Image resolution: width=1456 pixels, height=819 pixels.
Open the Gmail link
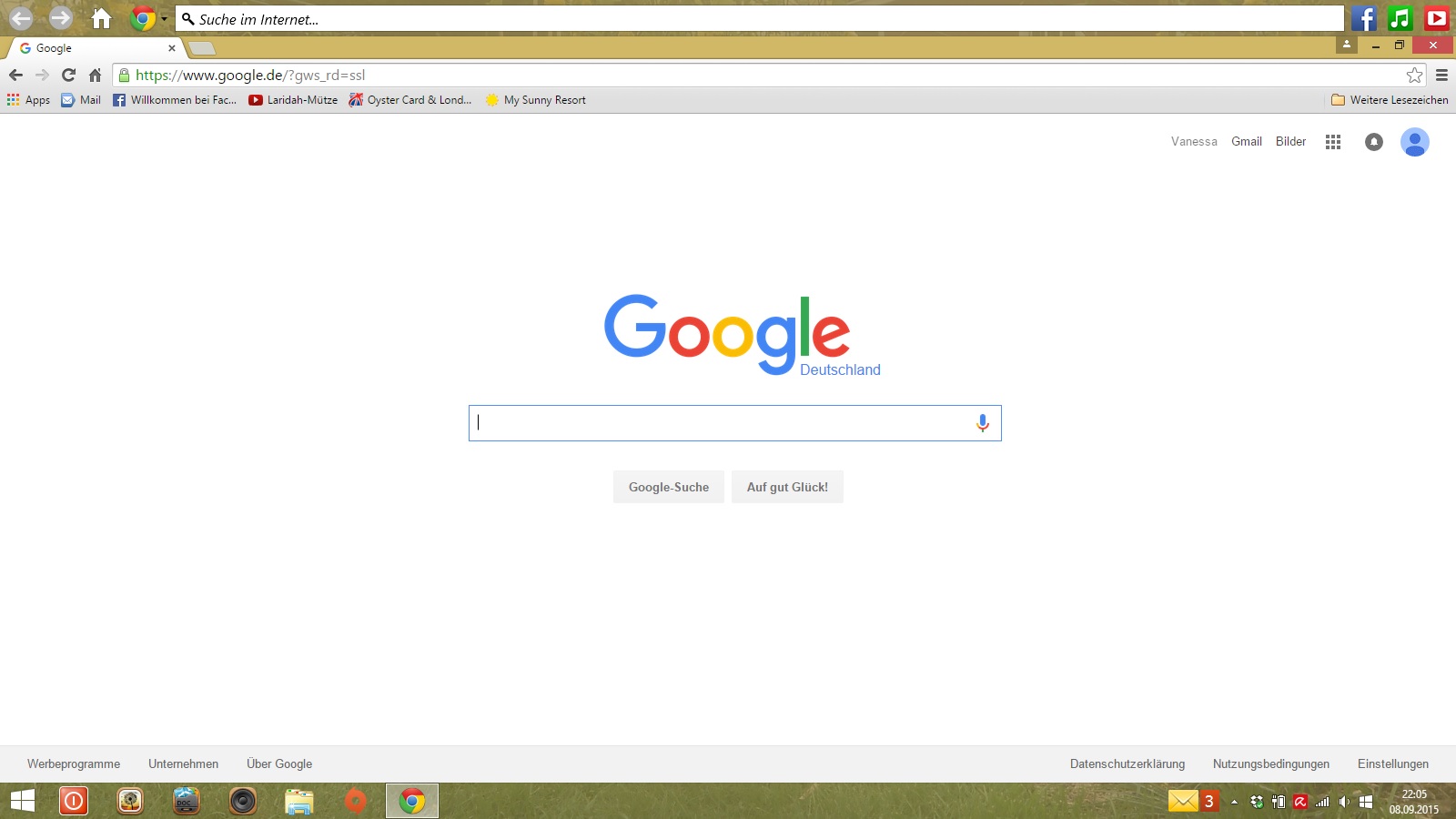pos(1246,142)
